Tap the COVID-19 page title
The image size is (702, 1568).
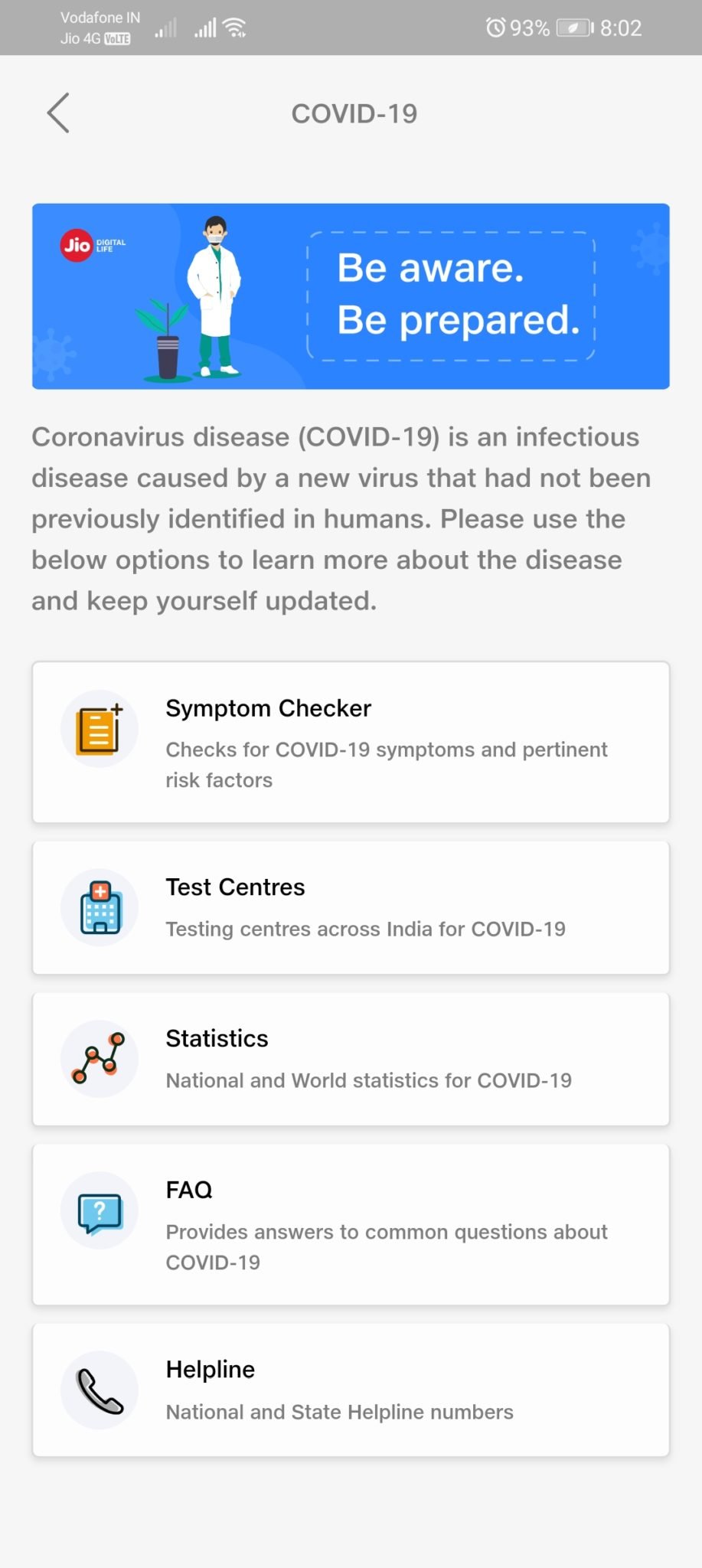[354, 114]
